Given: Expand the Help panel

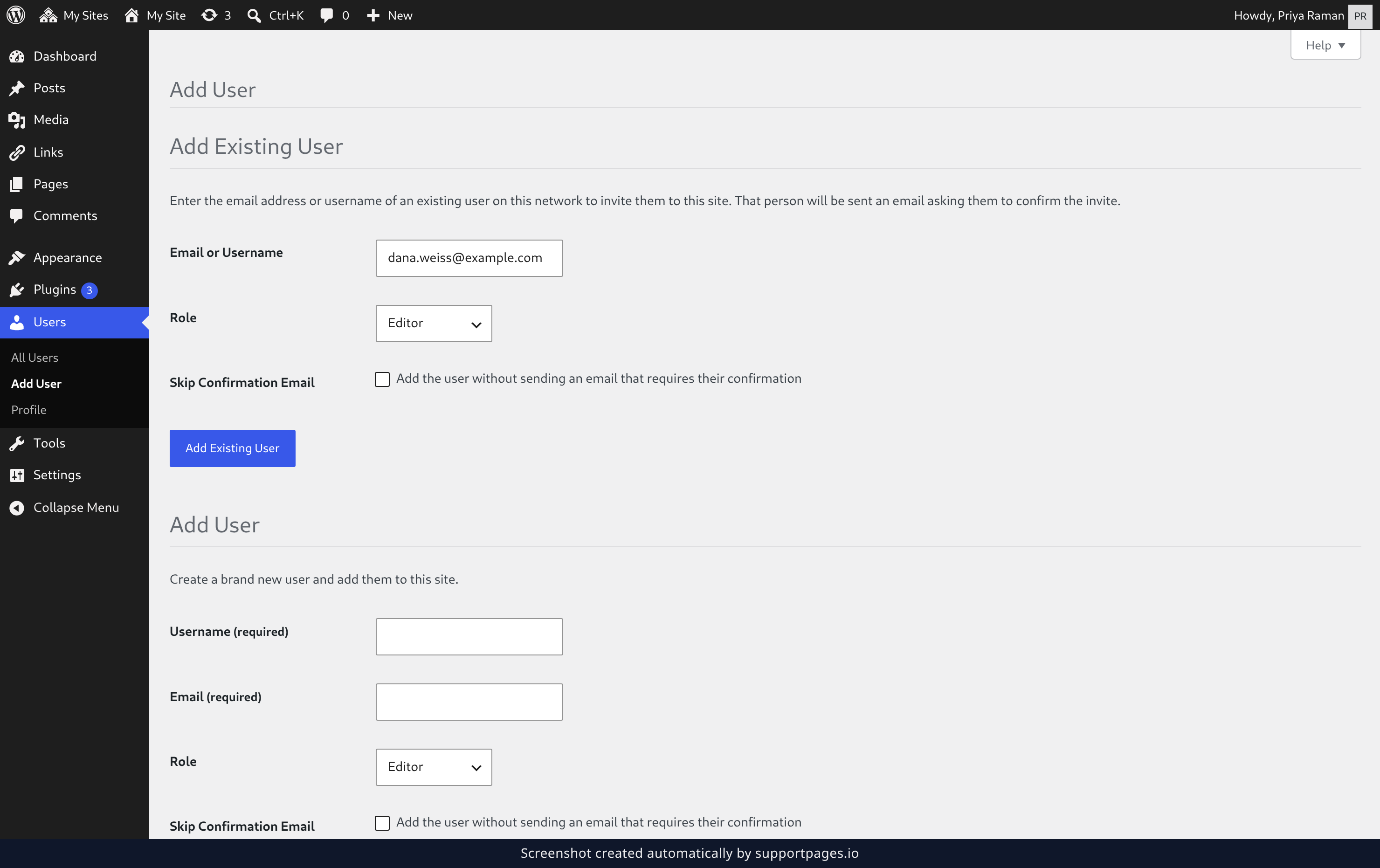Looking at the screenshot, I should 1325,45.
